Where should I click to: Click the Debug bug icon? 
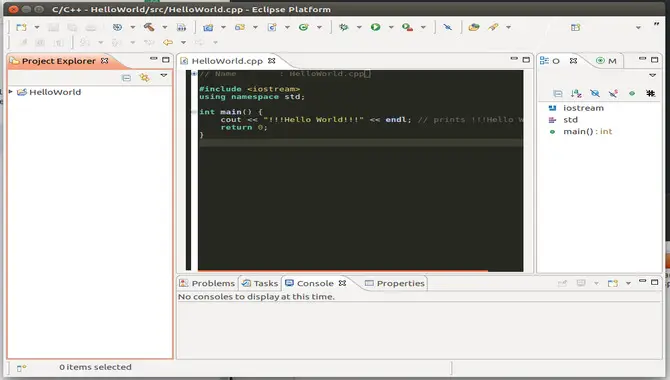pyautogui.click(x=344, y=27)
